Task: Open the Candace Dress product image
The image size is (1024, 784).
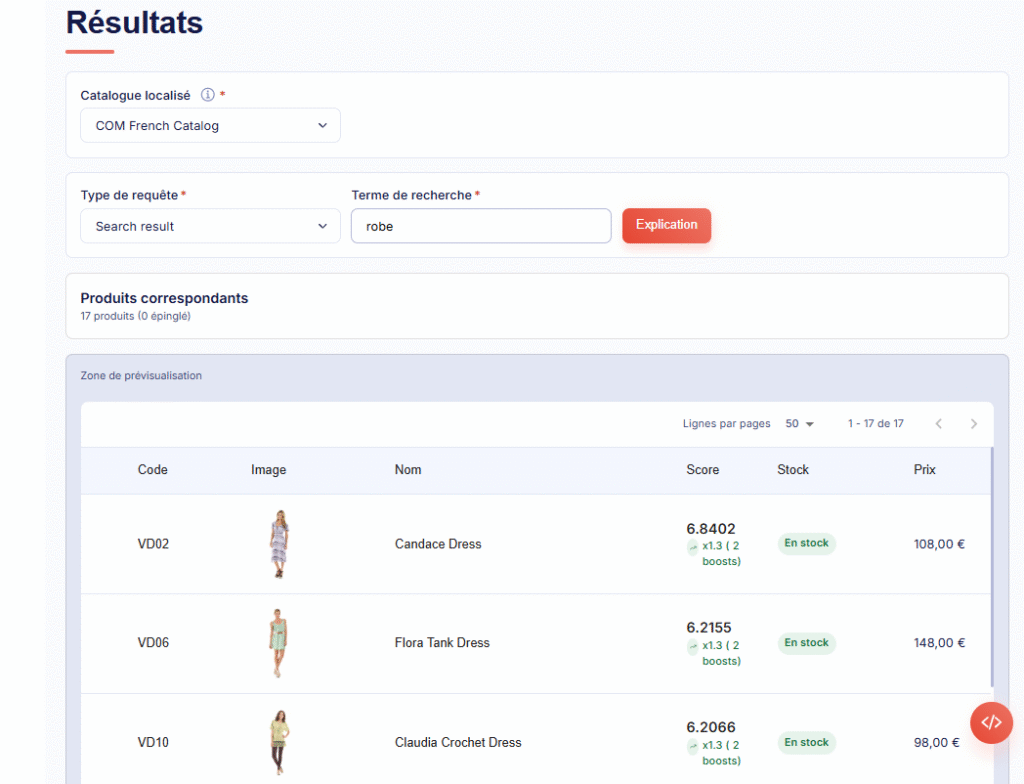Action: tap(279, 544)
